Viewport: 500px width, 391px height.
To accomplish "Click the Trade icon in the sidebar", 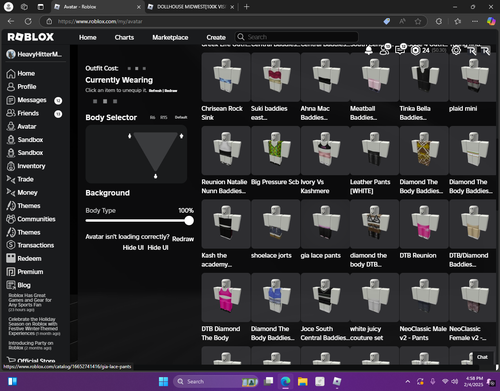I will (x=11, y=179).
